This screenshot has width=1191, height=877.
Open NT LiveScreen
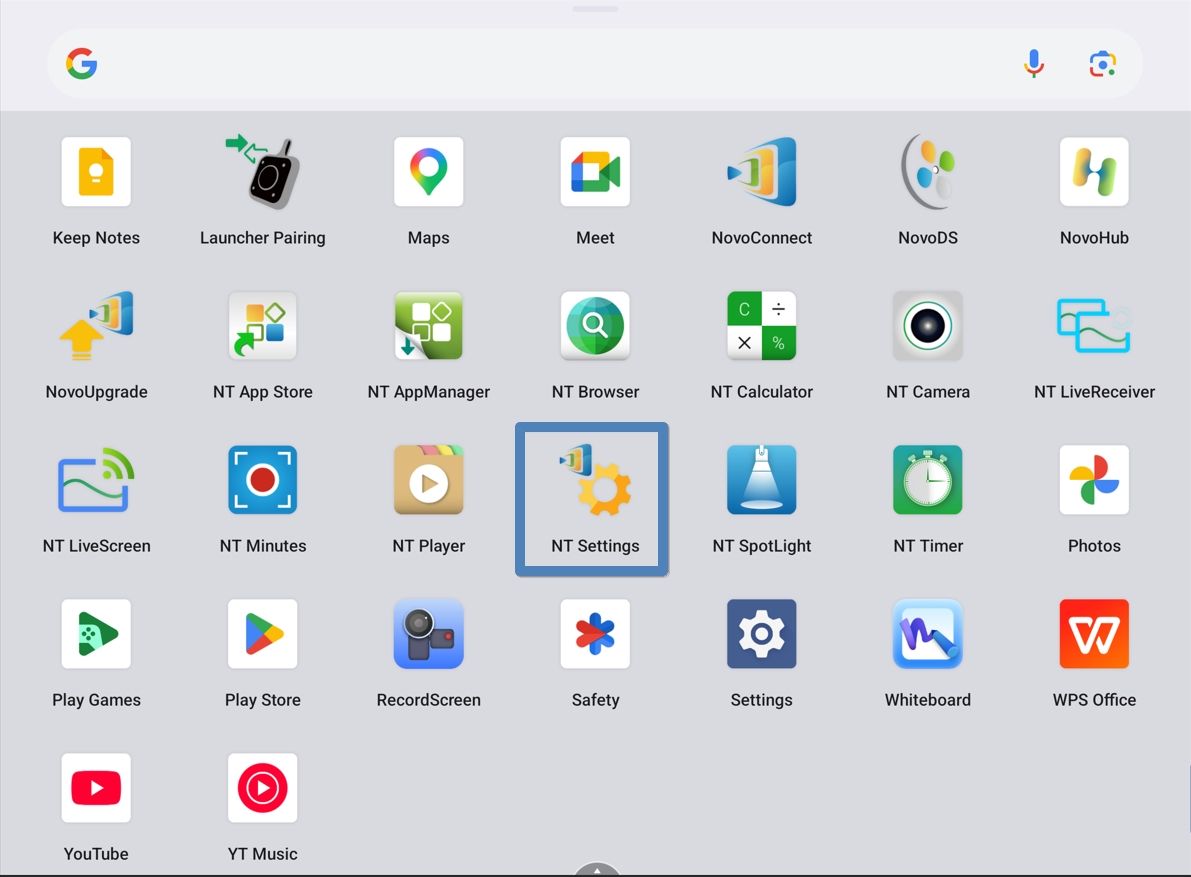click(96, 481)
